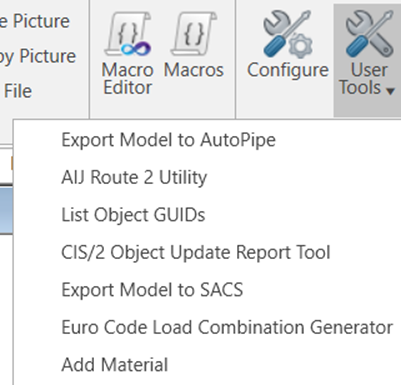This screenshot has width=401, height=385.
Task: Select List Object GUIDs
Action: coord(133,215)
